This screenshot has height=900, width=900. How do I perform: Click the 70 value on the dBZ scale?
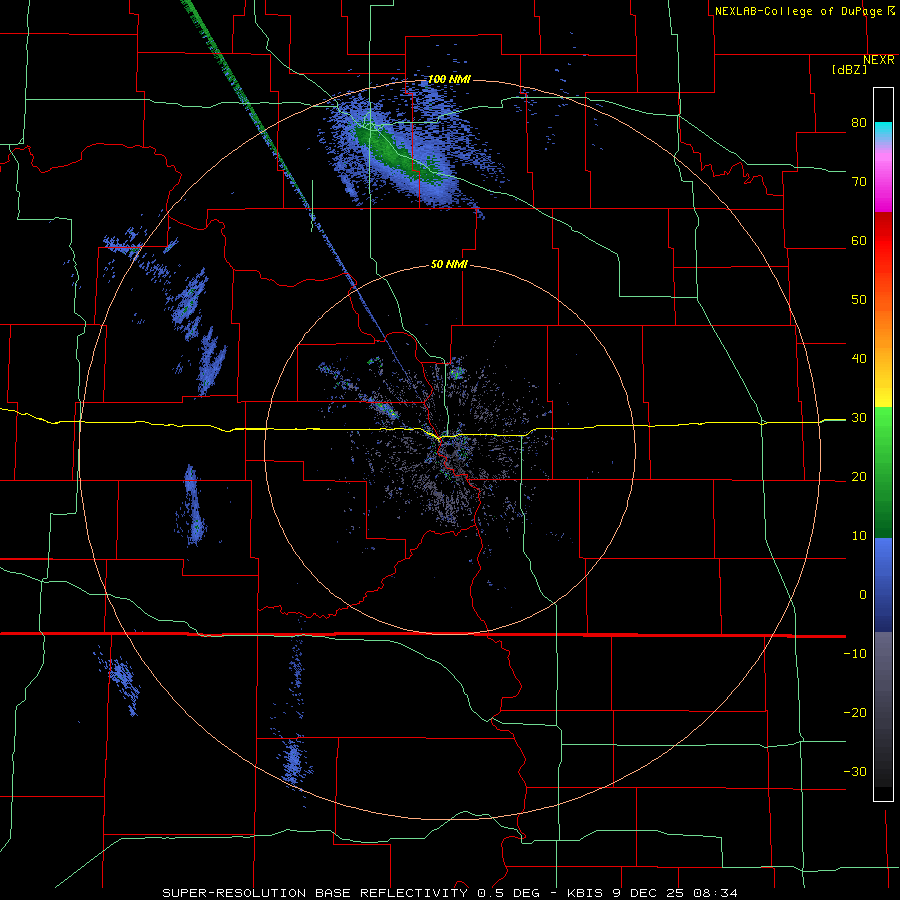point(859,182)
